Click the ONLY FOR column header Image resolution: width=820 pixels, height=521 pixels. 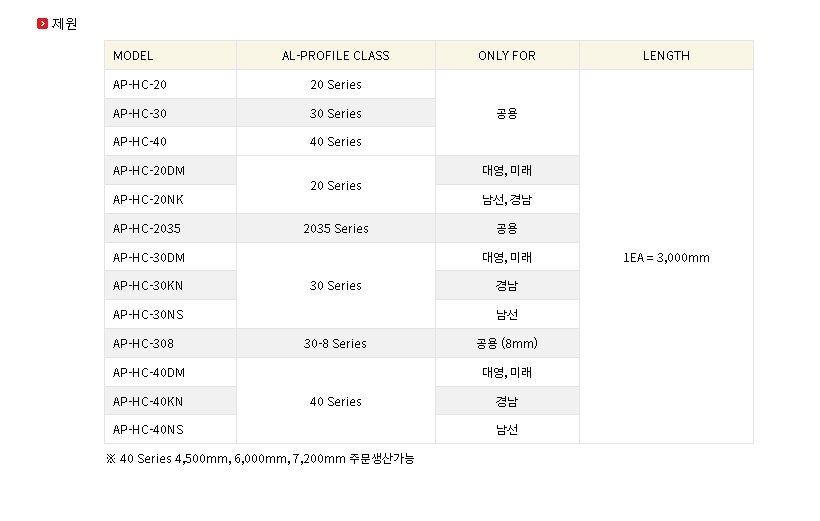[507, 55]
